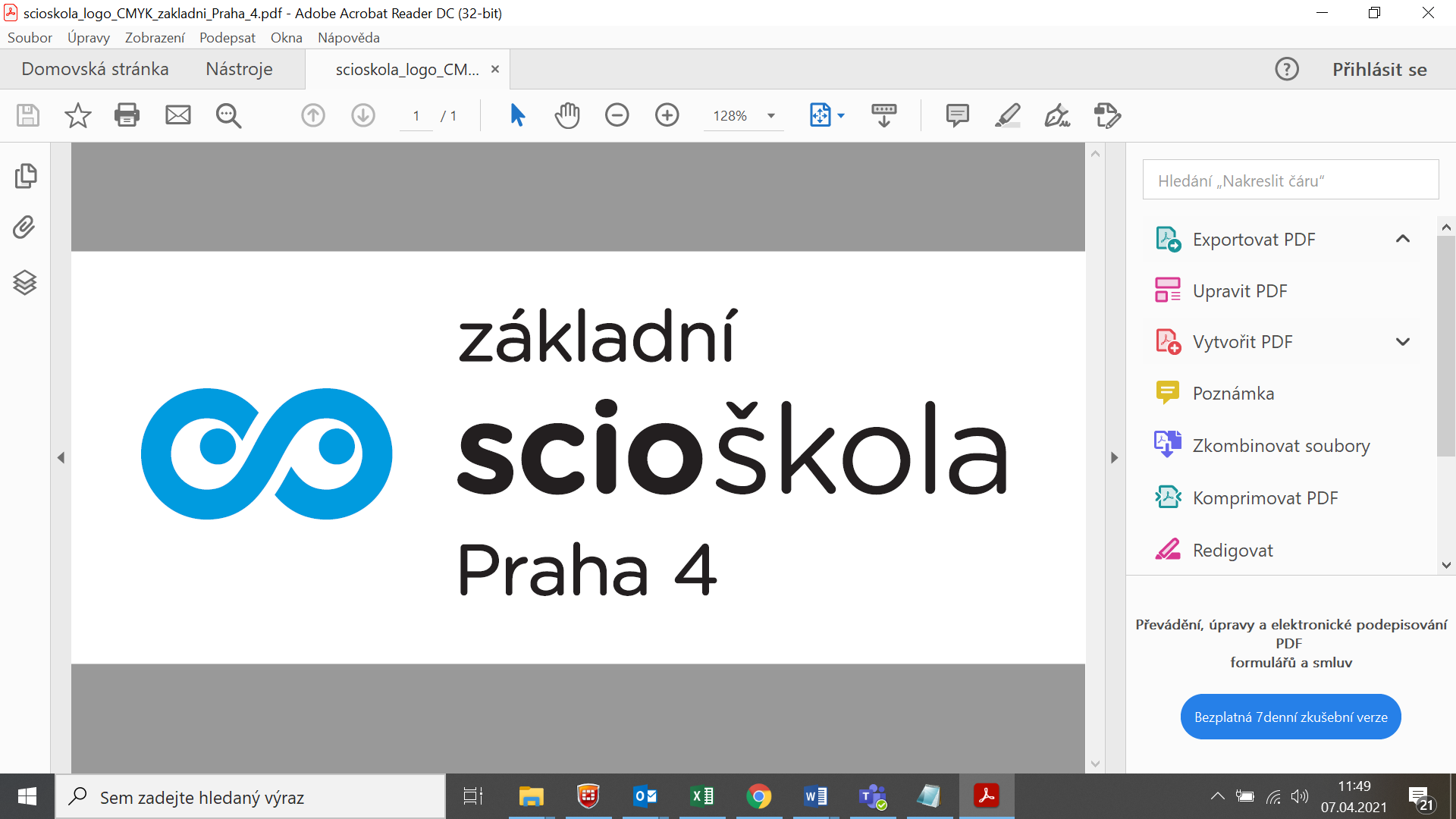1456x819 pixels.
Task: Click the Print icon
Action: click(x=127, y=115)
